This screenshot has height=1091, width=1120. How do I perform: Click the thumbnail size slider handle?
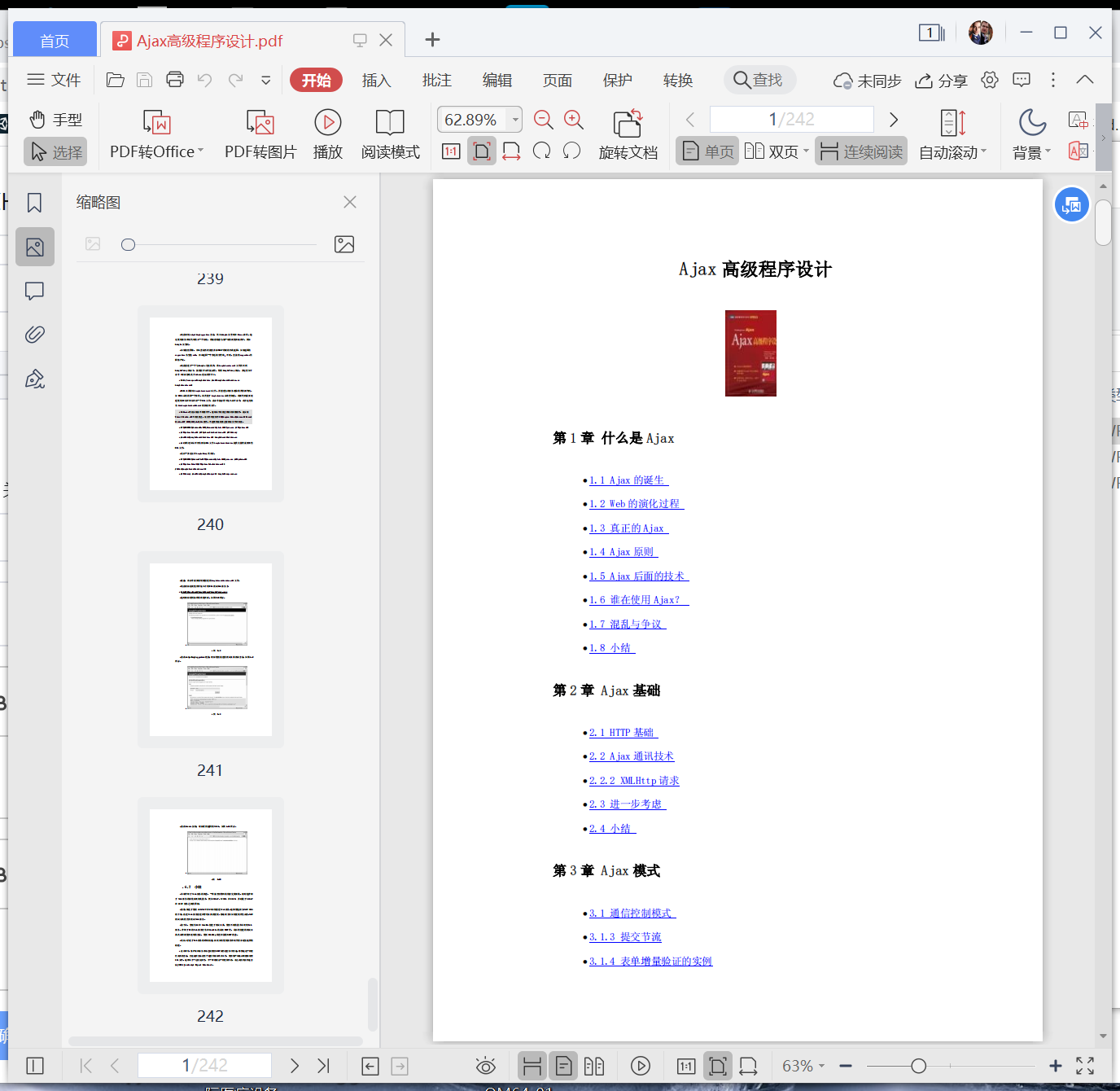(128, 245)
